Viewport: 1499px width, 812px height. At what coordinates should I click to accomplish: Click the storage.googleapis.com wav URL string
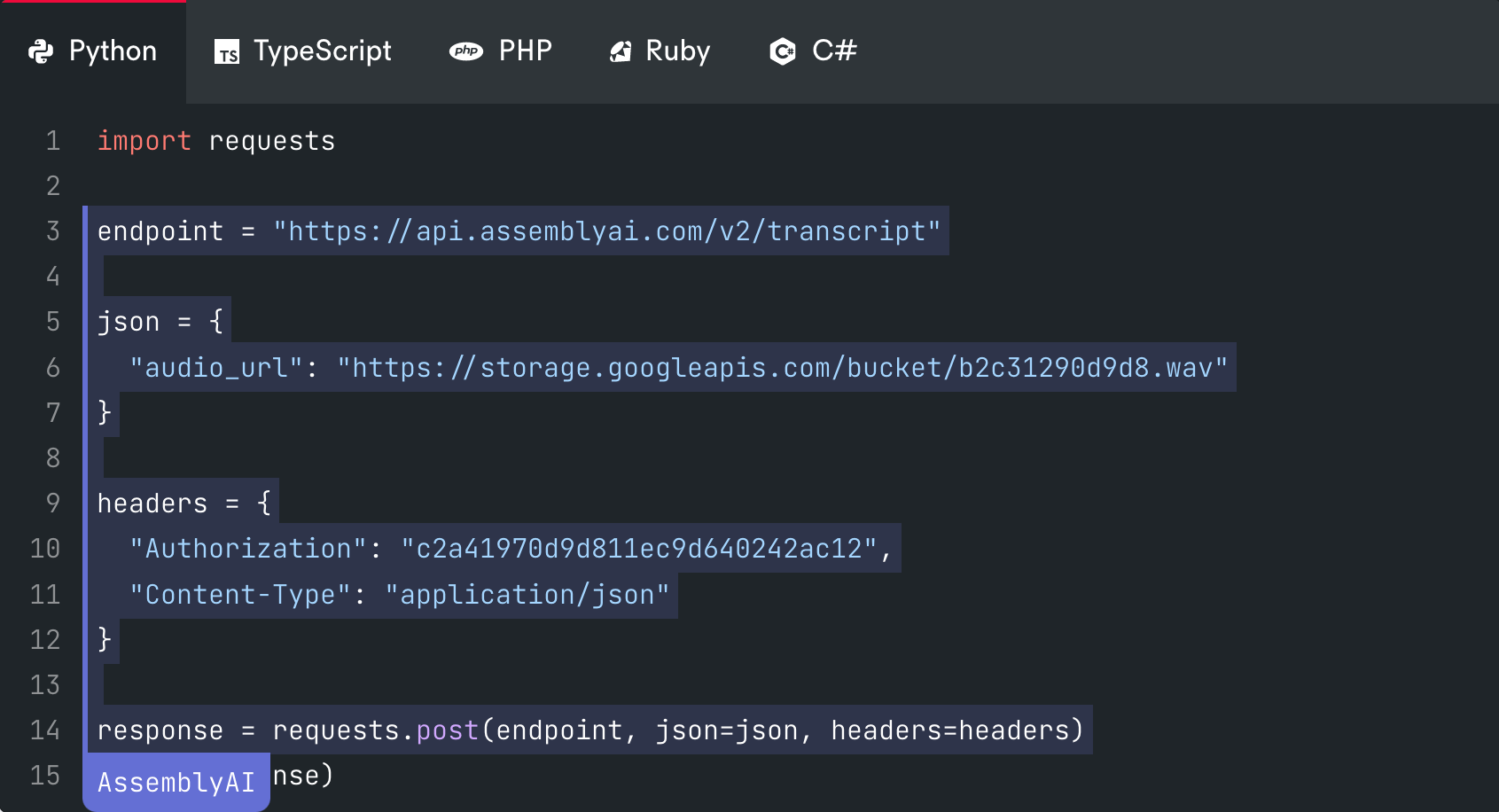(x=783, y=368)
